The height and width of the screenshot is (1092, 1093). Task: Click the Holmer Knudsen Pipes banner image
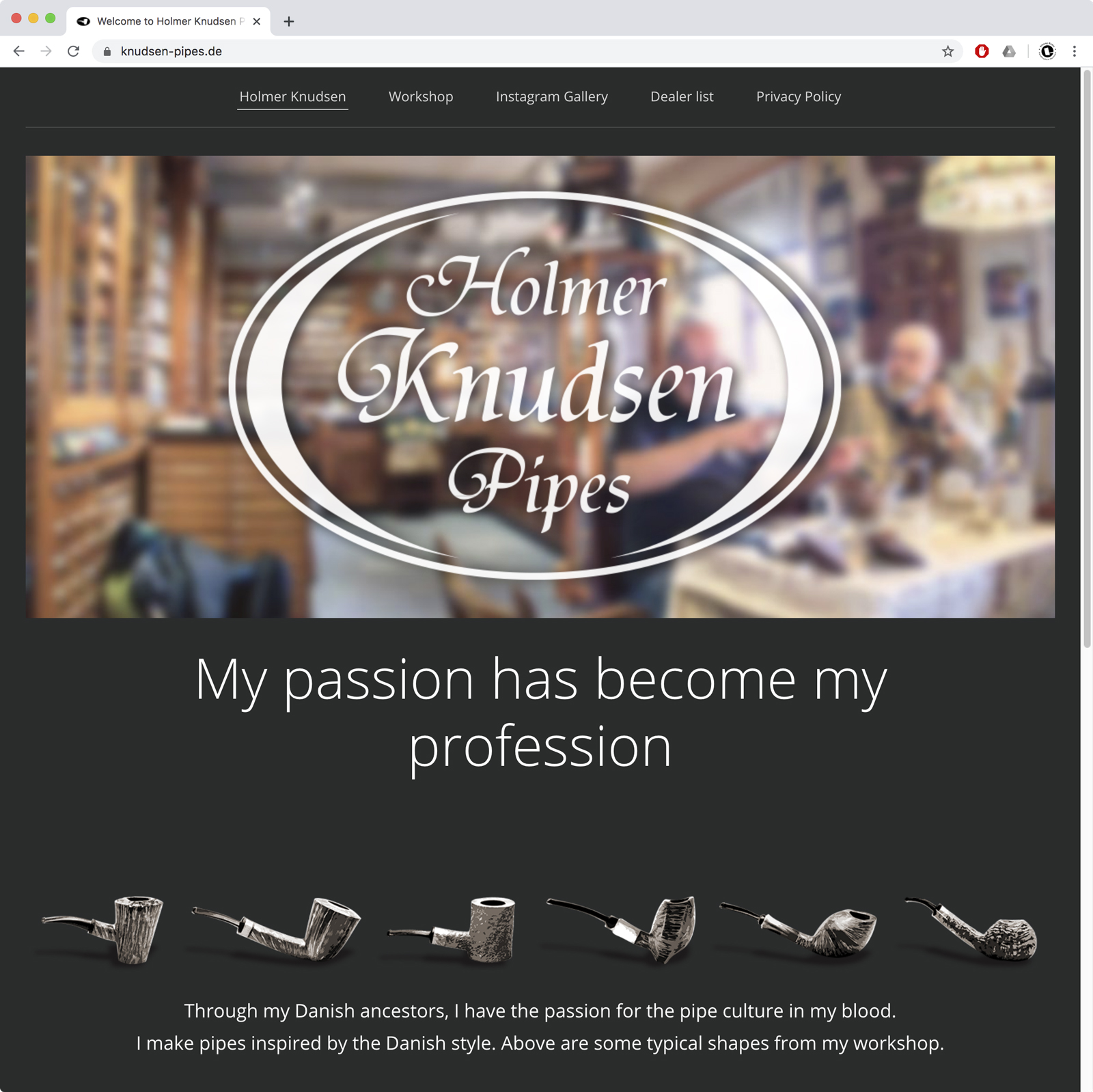(x=540, y=387)
